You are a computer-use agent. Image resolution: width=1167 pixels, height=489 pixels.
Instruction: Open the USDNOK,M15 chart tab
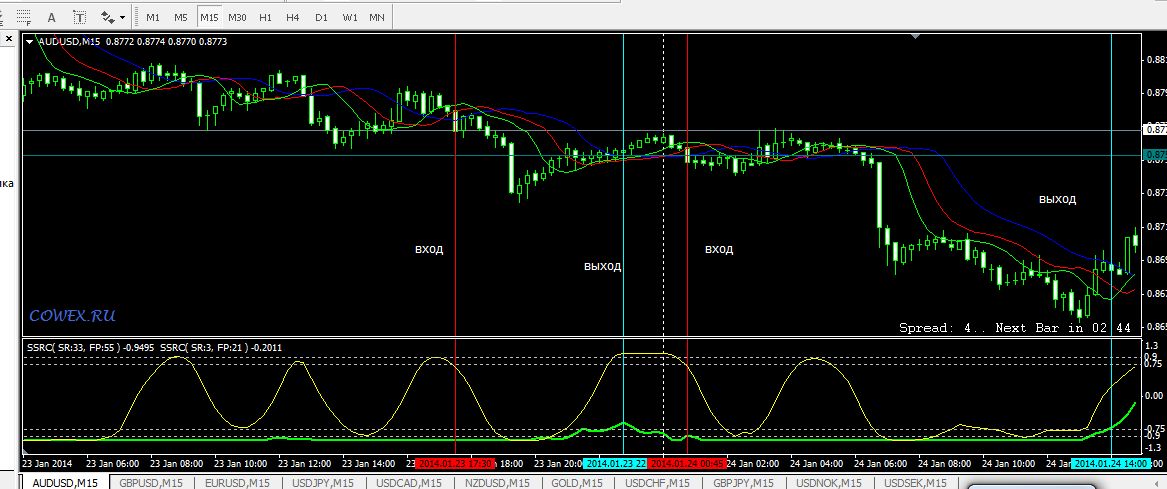pyautogui.click(x=830, y=483)
